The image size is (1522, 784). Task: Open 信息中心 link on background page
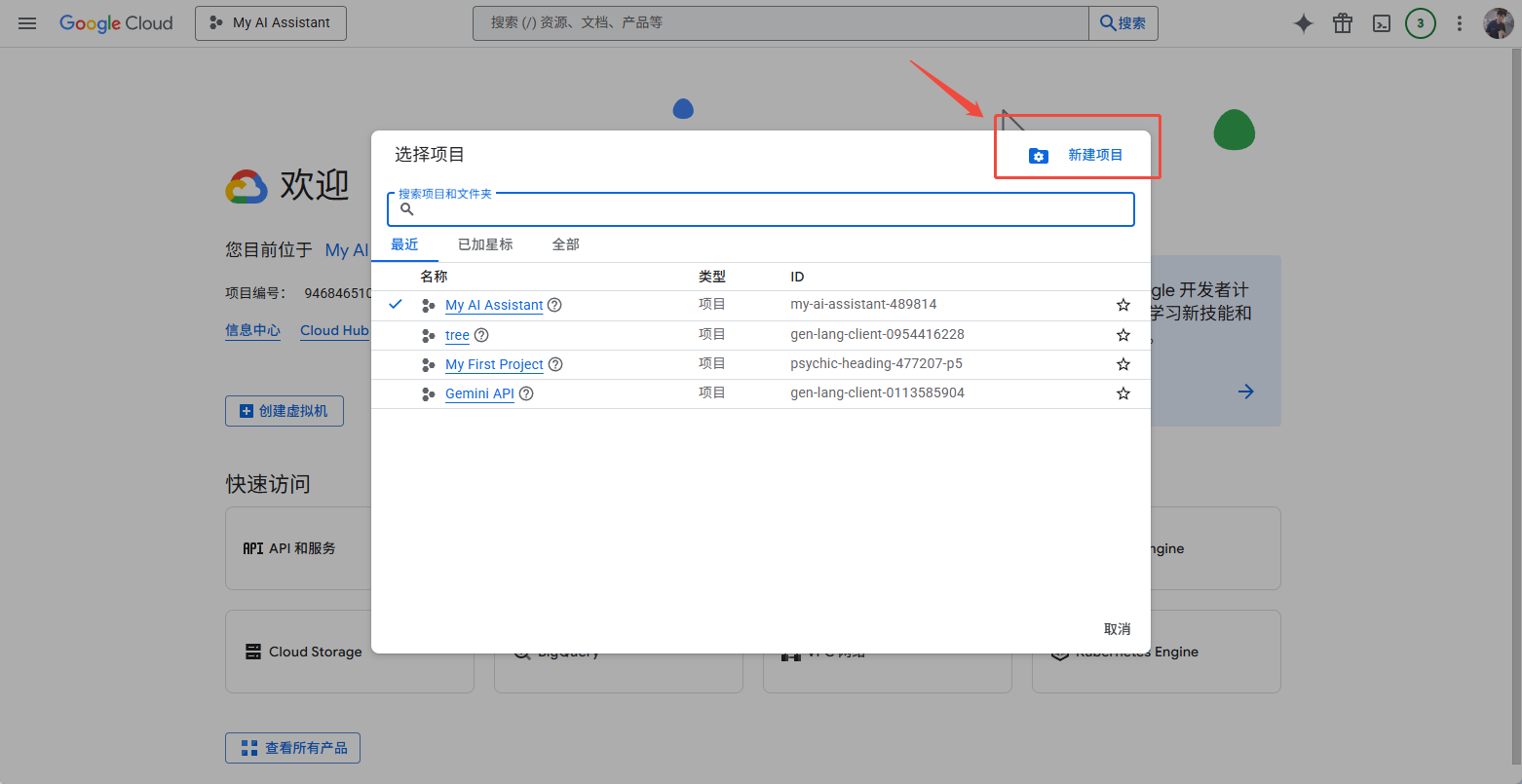pos(253,330)
